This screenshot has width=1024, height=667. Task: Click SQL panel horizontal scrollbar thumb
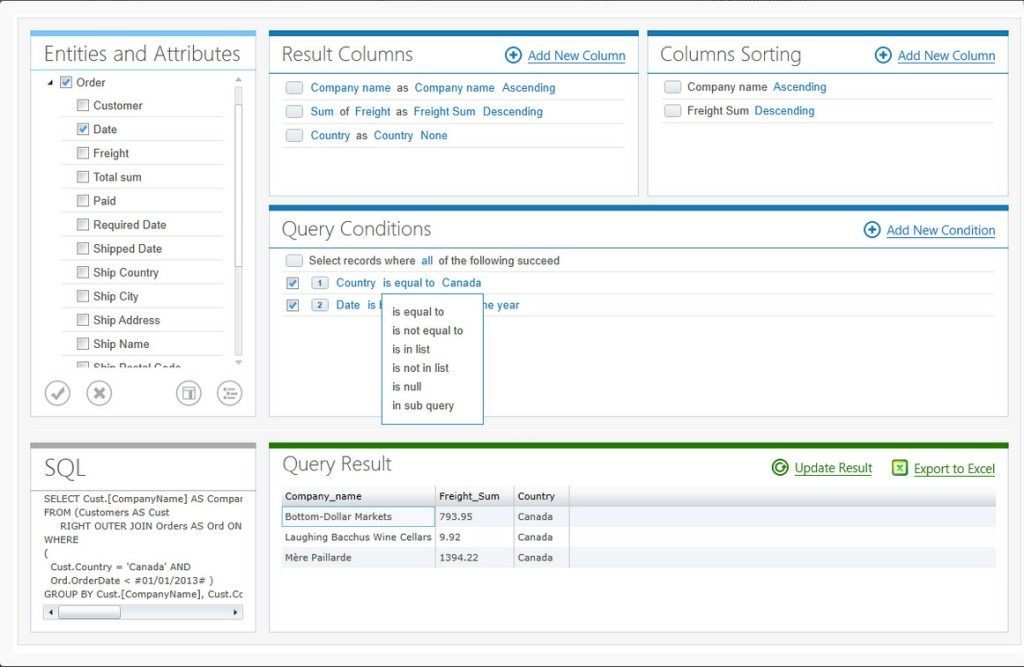tap(89, 612)
